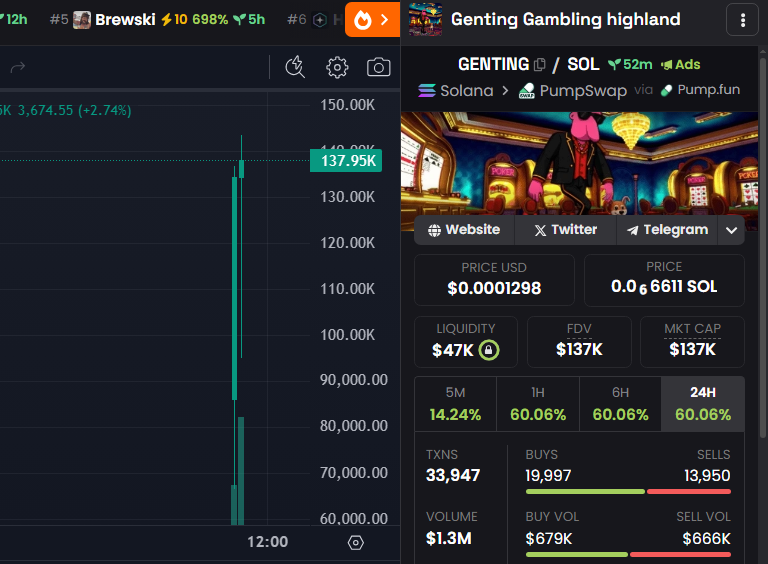Click the casino banner image
The height and width of the screenshot is (564, 768).
pyautogui.click(x=579, y=163)
